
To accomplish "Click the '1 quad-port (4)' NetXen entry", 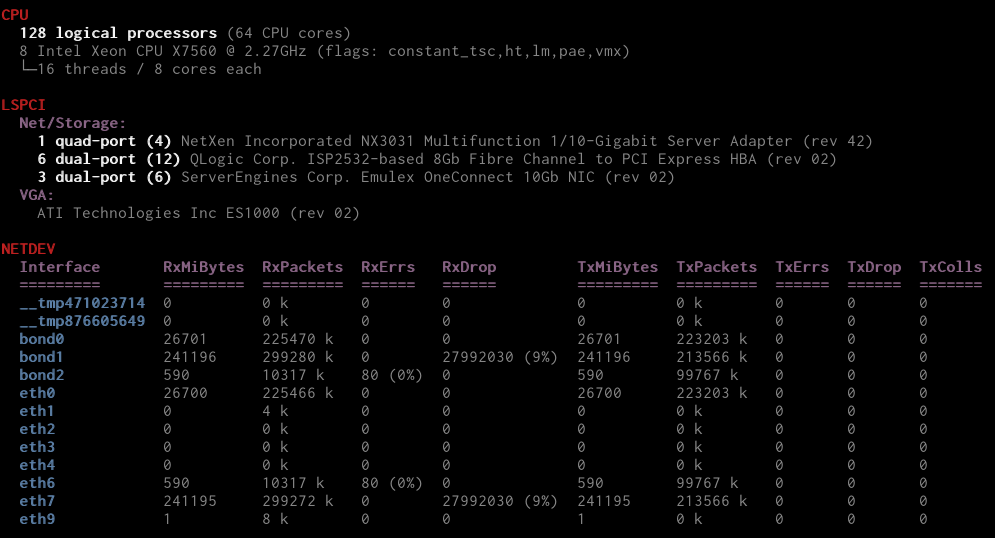I will click(104, 141).
